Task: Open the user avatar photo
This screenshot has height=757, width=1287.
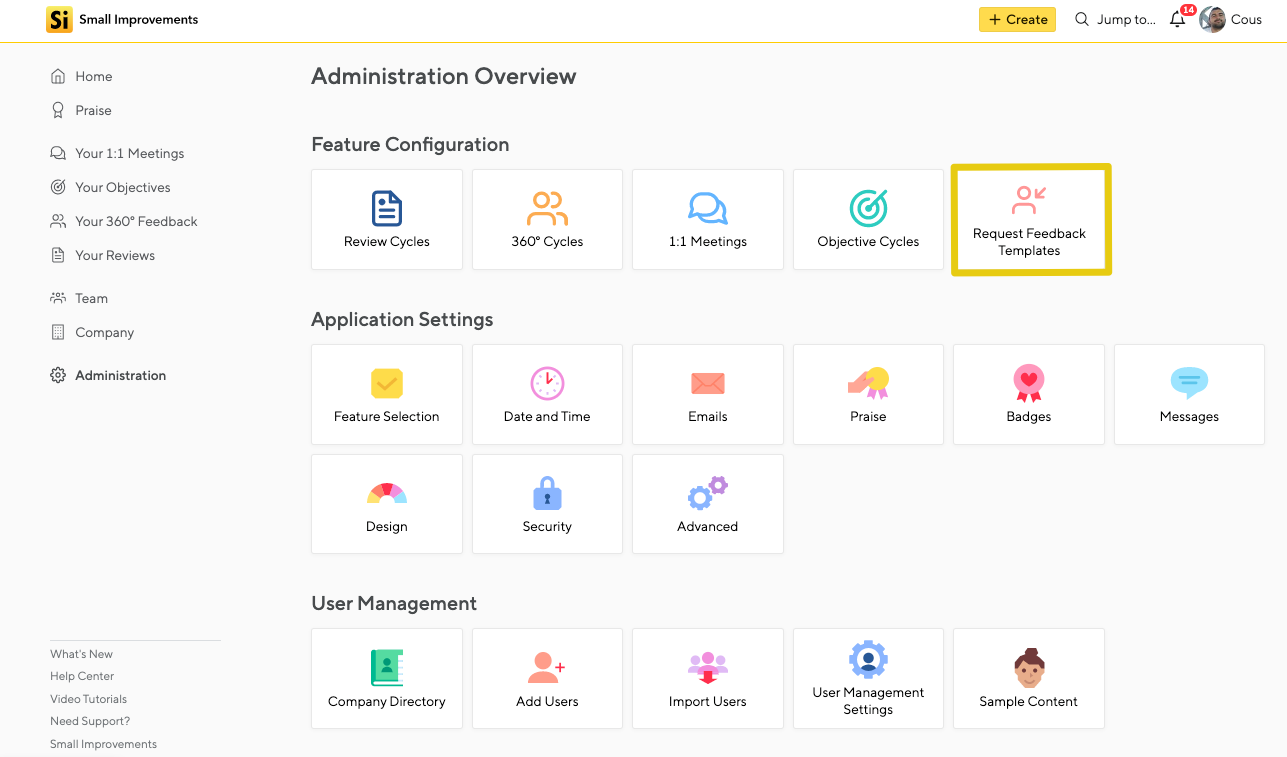Action: click(x=1212, y=19)
